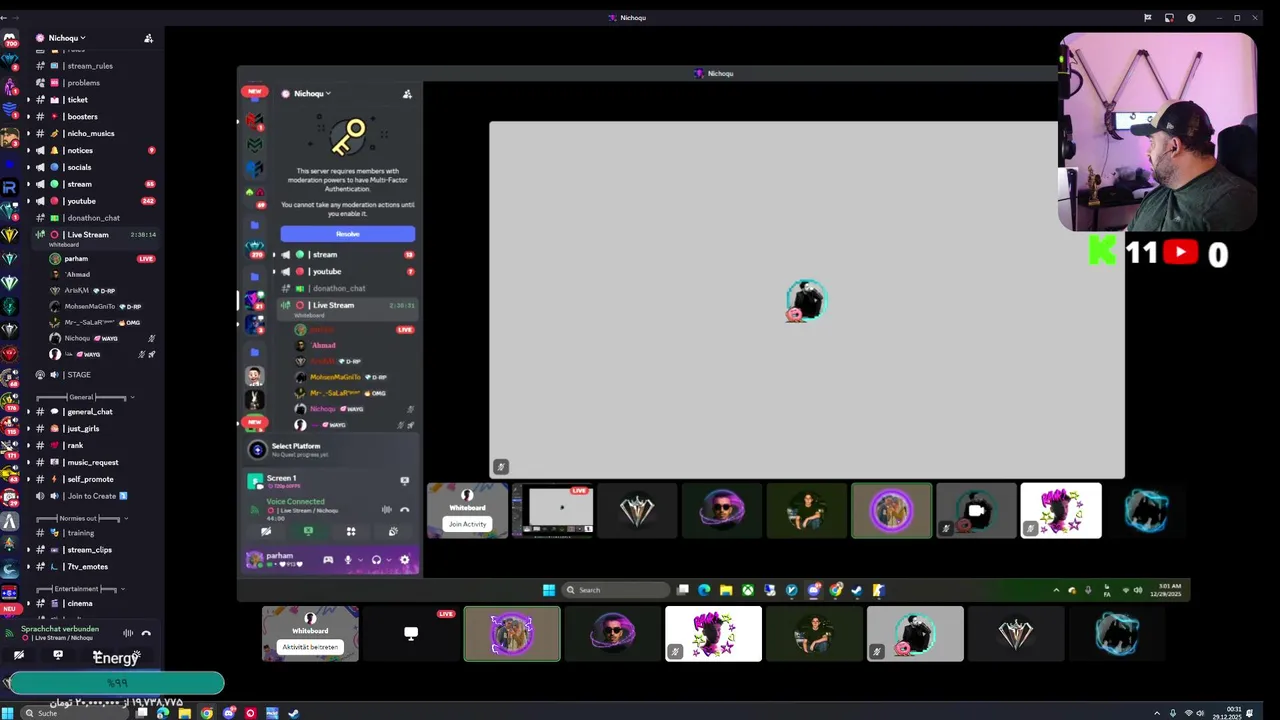Click Search box in streamed taskbar
1280x720 pixels.
click(614, 590)
